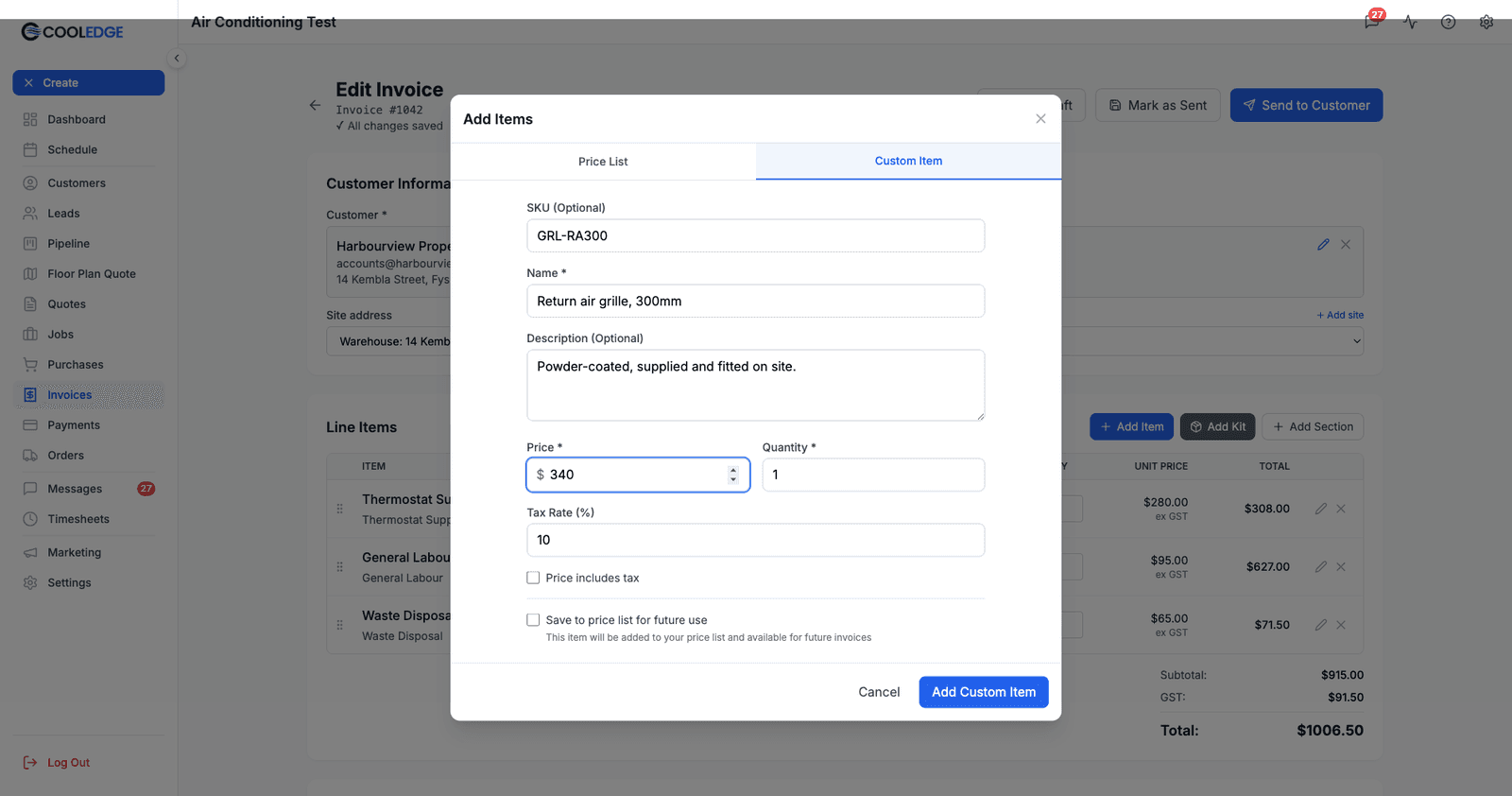
Task: Open Purchases cart icon
Action: coord(30,365)
